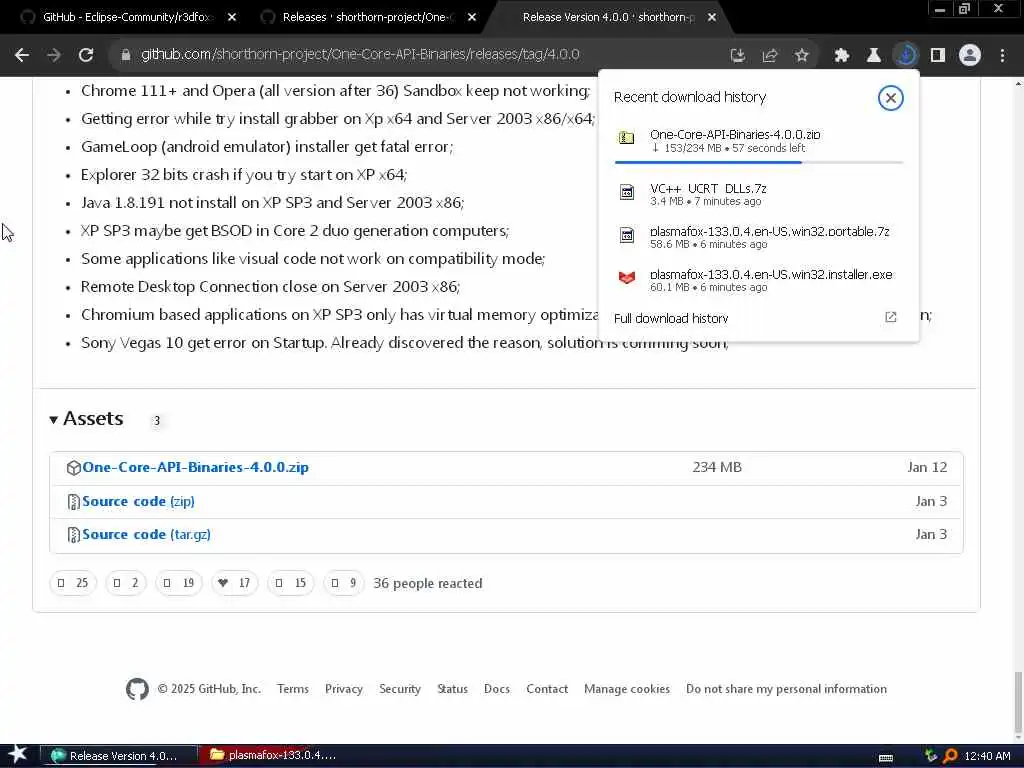Open the Security footer link
This screenshot has width=1024, height=768.
pyautogui.click(x=400, y=689)
